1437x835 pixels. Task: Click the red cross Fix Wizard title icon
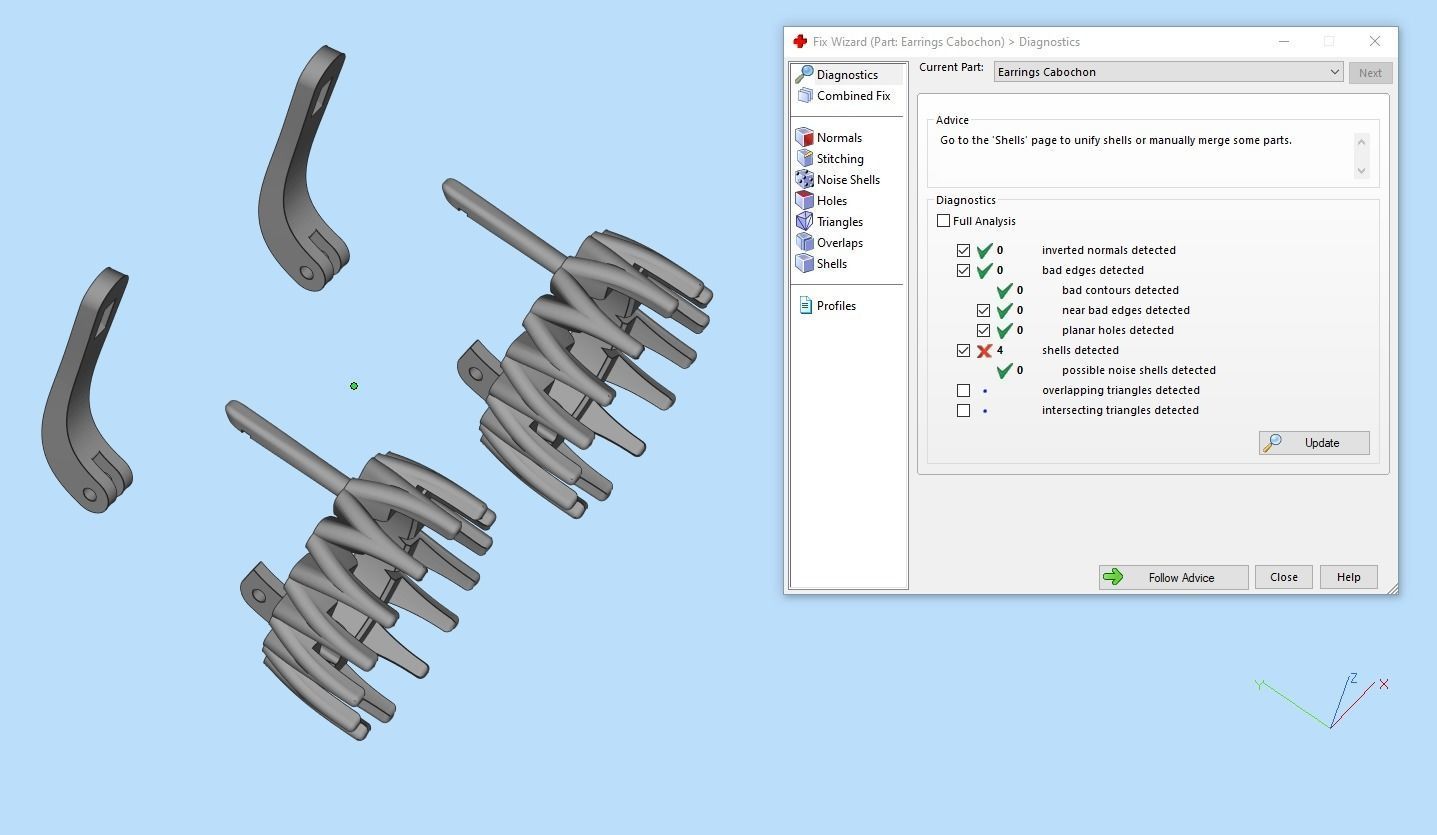click(799, 42)
